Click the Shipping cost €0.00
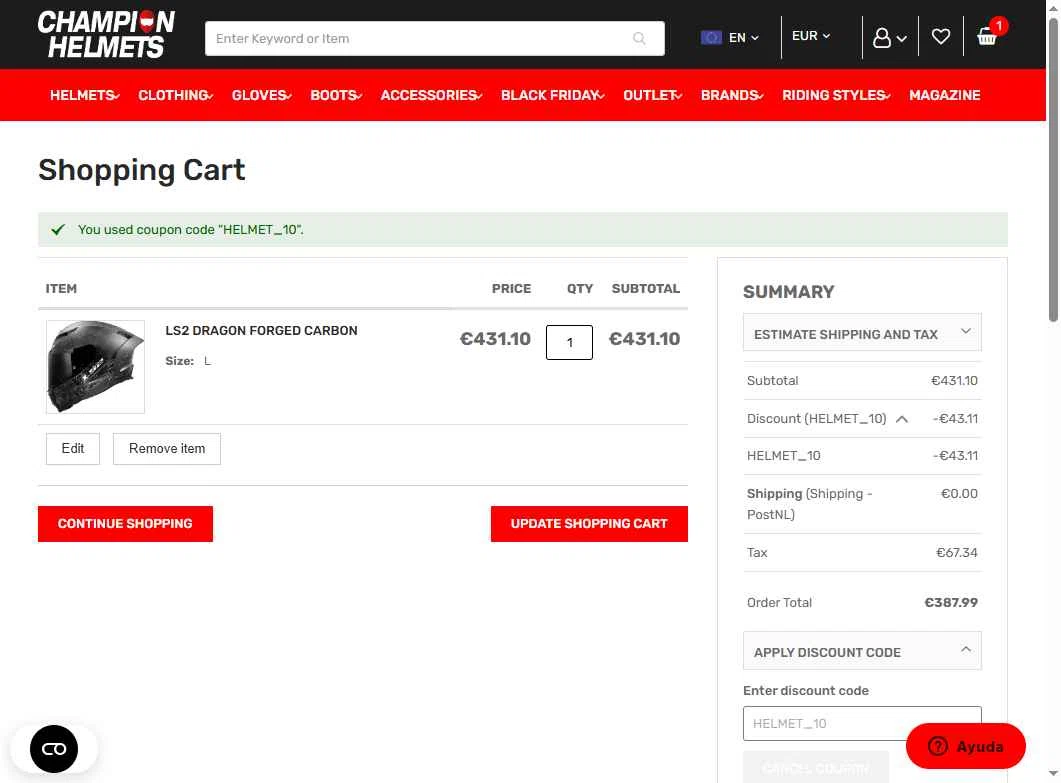Viewport: 1061px width, 783px height. (x=959, y=494)
